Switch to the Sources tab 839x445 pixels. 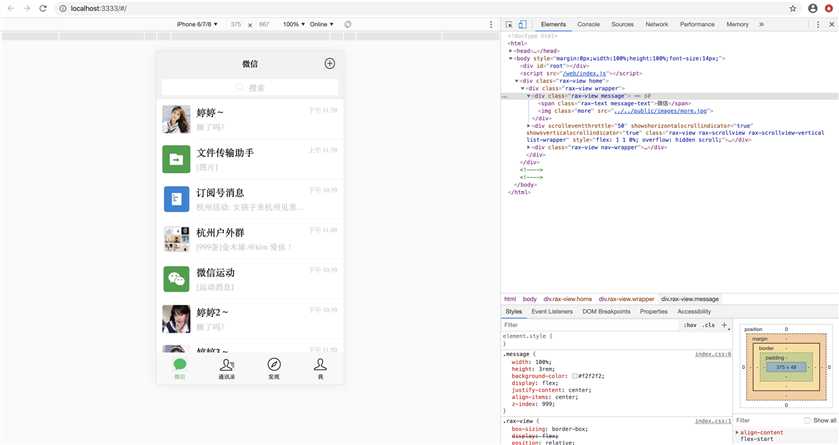pyautogui.click(x=622, y=25)
